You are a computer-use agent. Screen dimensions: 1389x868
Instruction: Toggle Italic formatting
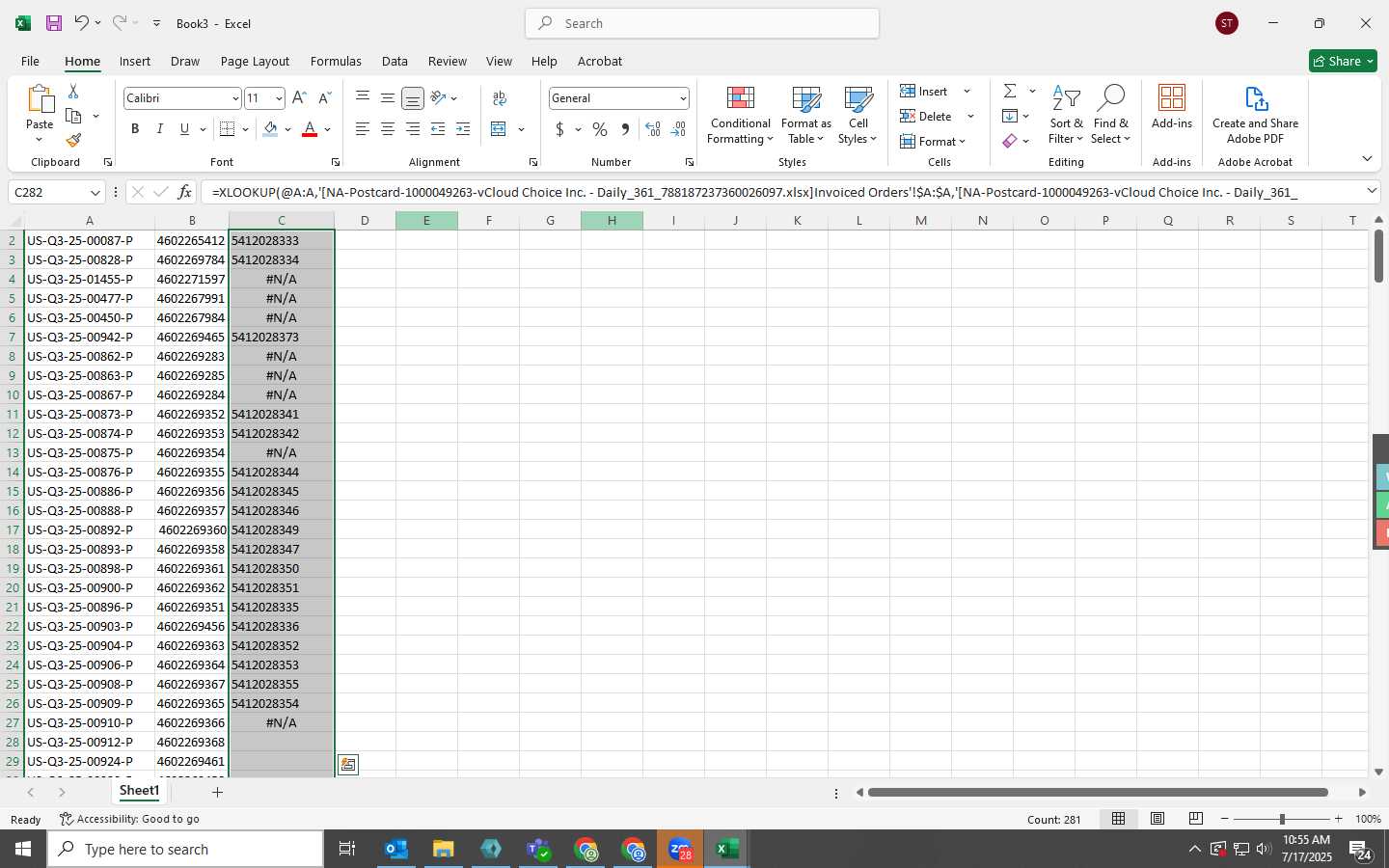160,129
